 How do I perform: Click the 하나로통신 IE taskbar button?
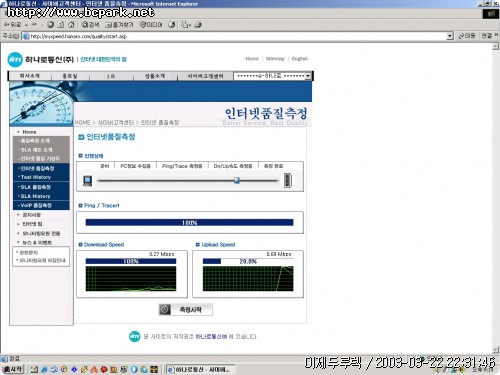point(201,369)
